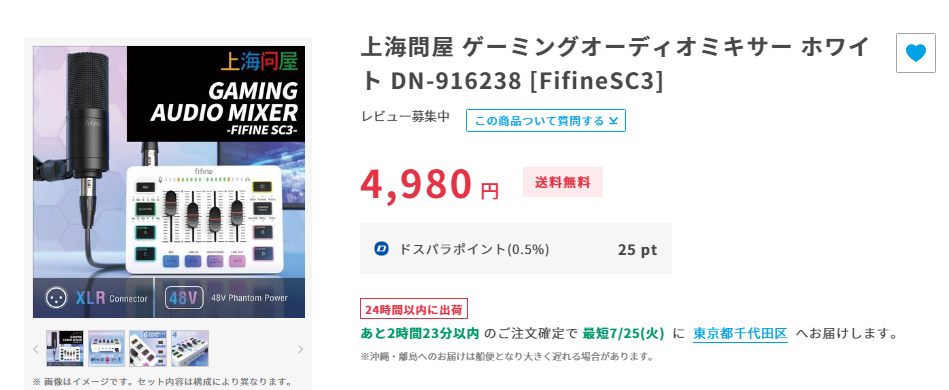The height and width of the screenshot is (390, 949).
Task: Select the fourth thumbnail labeled 4
Action: pos(189,348)
